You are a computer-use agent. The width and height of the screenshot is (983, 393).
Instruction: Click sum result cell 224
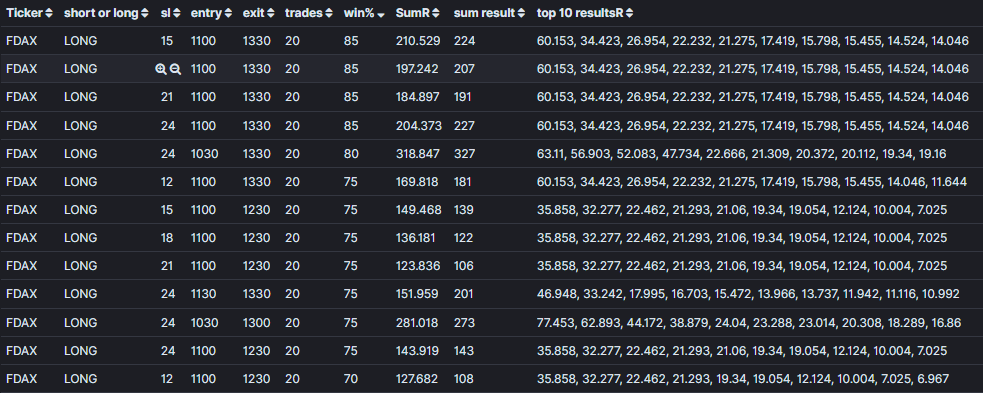pyautogui.click(x=465, y=41)
